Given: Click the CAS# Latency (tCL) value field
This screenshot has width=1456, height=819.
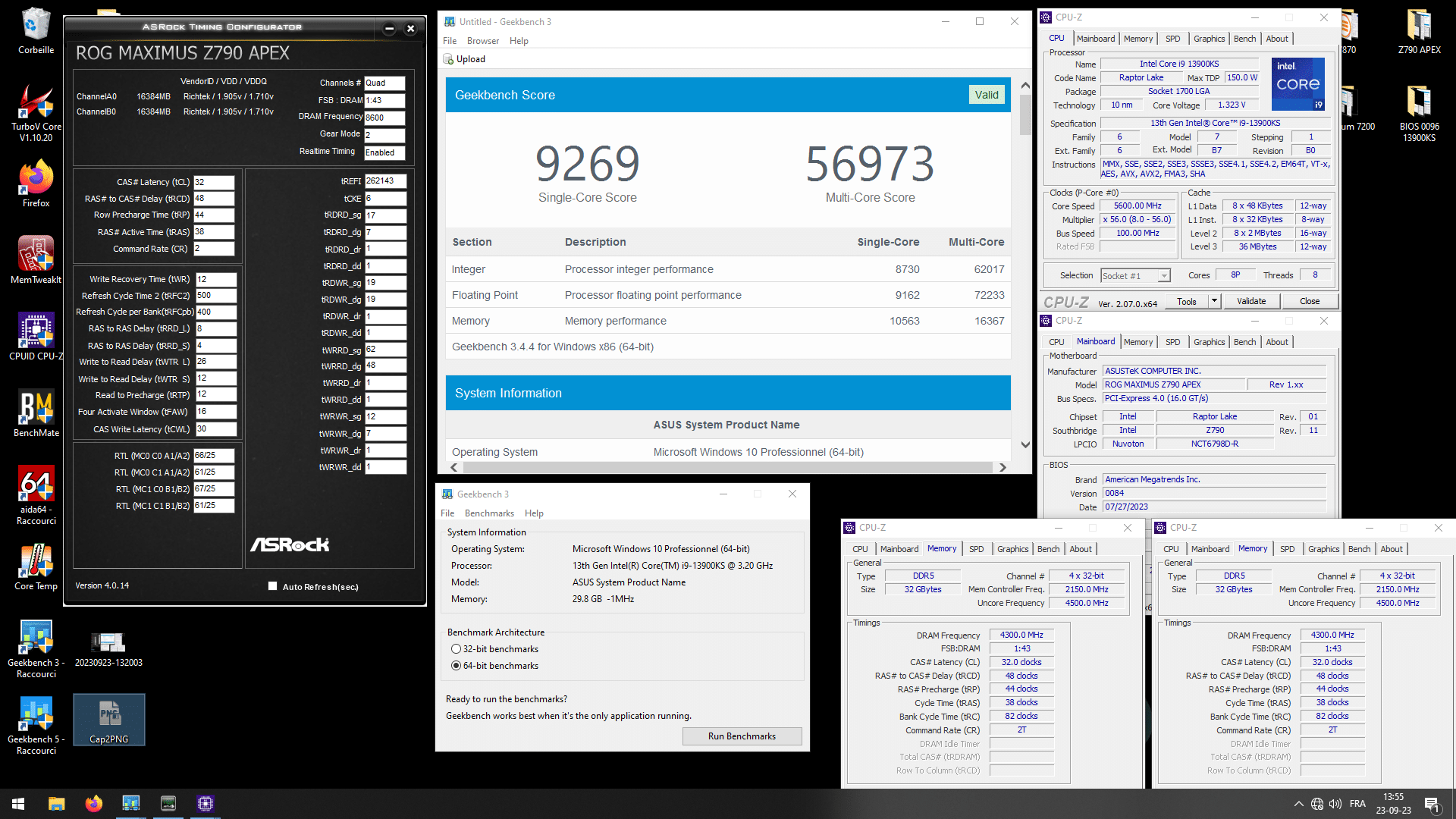Looking at the screenshot, I should [214, 182].
